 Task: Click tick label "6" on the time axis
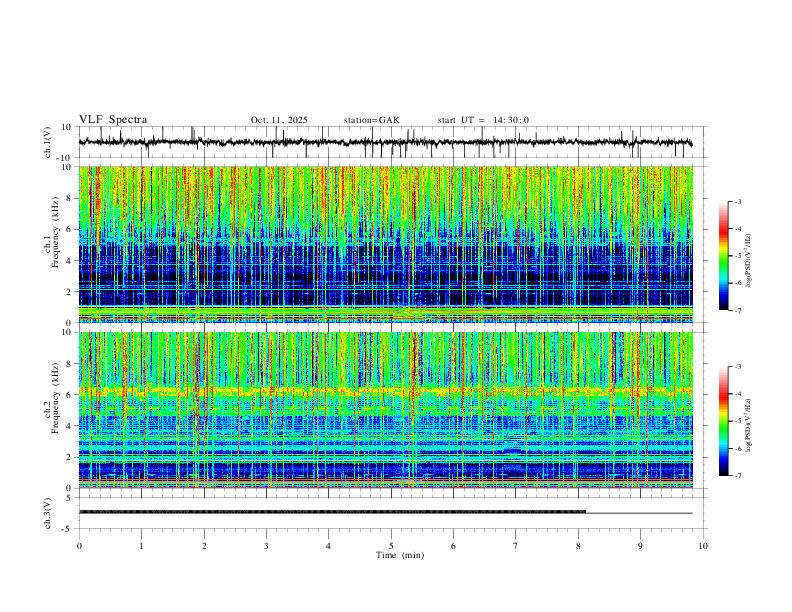[453, 546]
